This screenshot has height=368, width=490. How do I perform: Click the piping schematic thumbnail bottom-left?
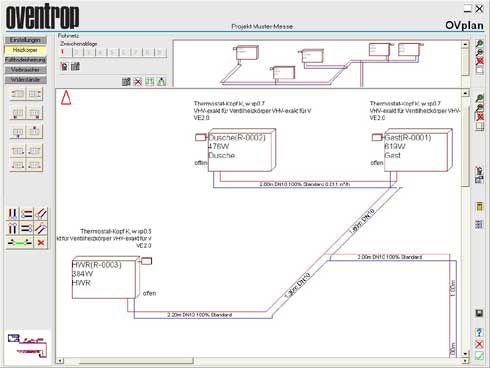point(27,345)
